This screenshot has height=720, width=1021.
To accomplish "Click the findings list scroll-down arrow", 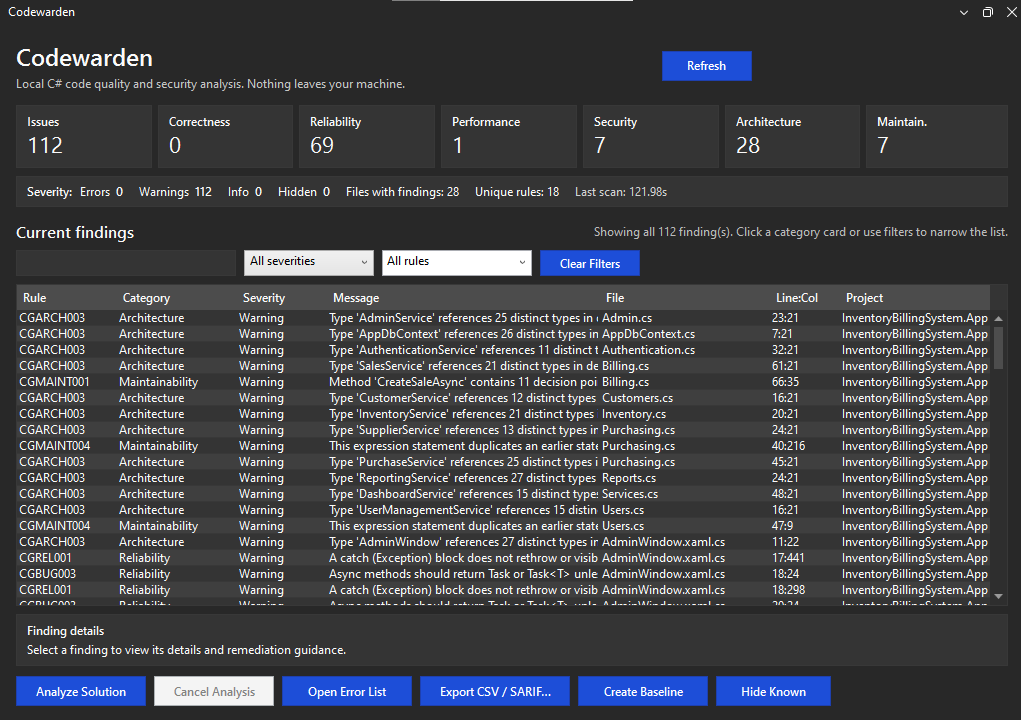I will tap(998, 596).
